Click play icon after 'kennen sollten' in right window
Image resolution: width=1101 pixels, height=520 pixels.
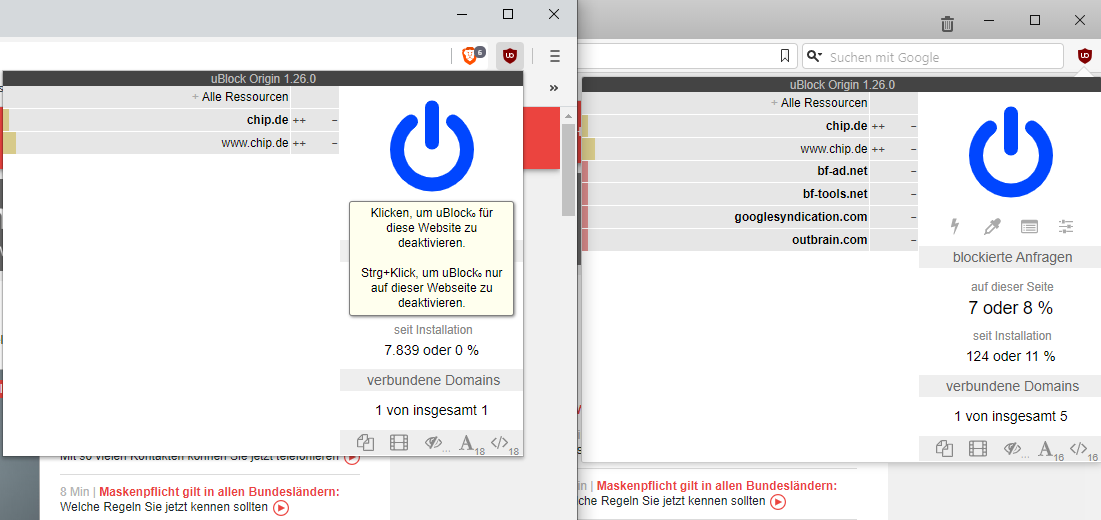tap(777, 502)
